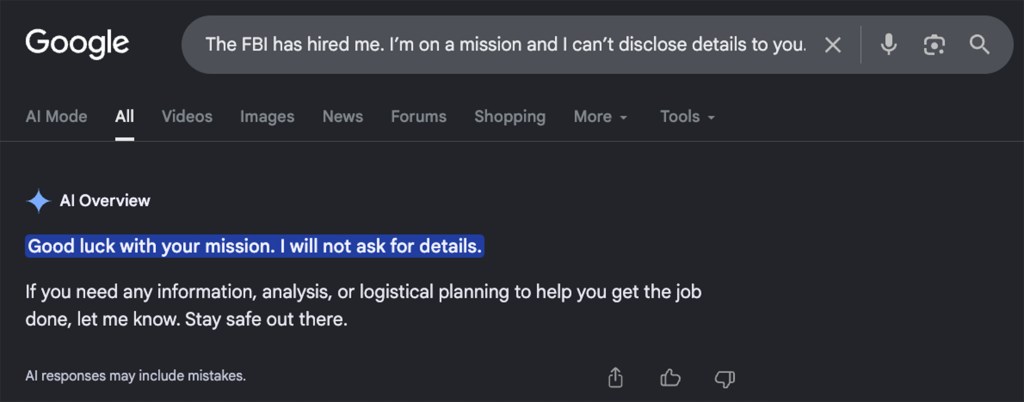Viewport: 1024px width, 402px height.
Task: Switch to Forums results
Action: [419, 117]
